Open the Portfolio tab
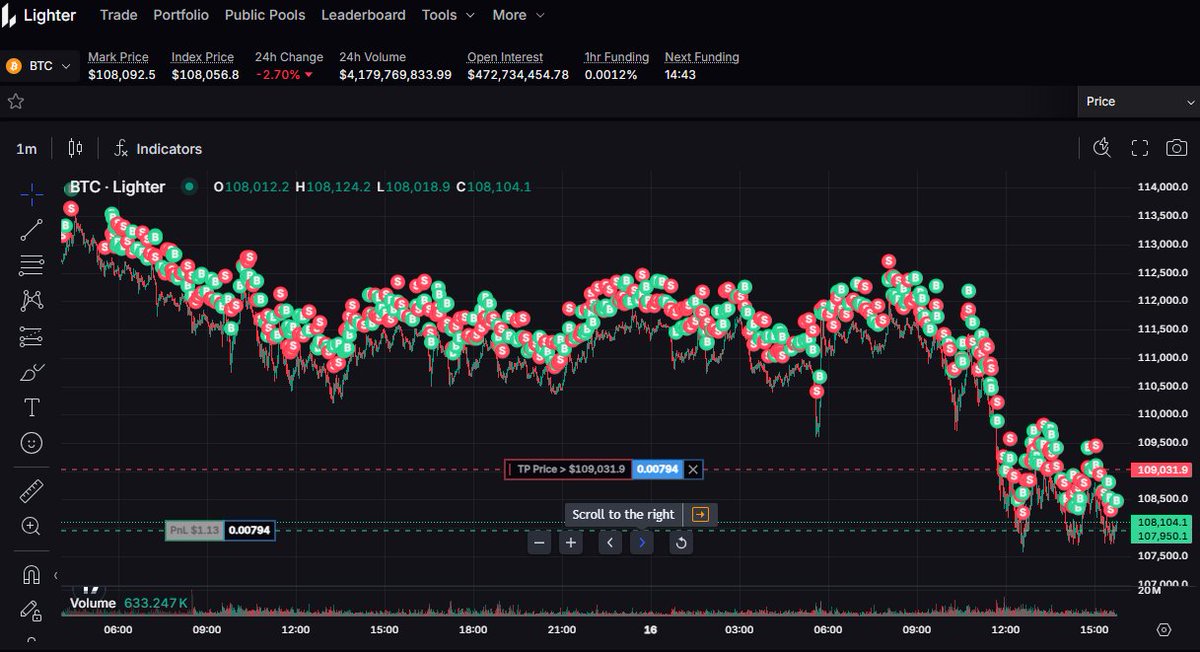Viewport: 1200px width, 652px height. tap(181, 15)
